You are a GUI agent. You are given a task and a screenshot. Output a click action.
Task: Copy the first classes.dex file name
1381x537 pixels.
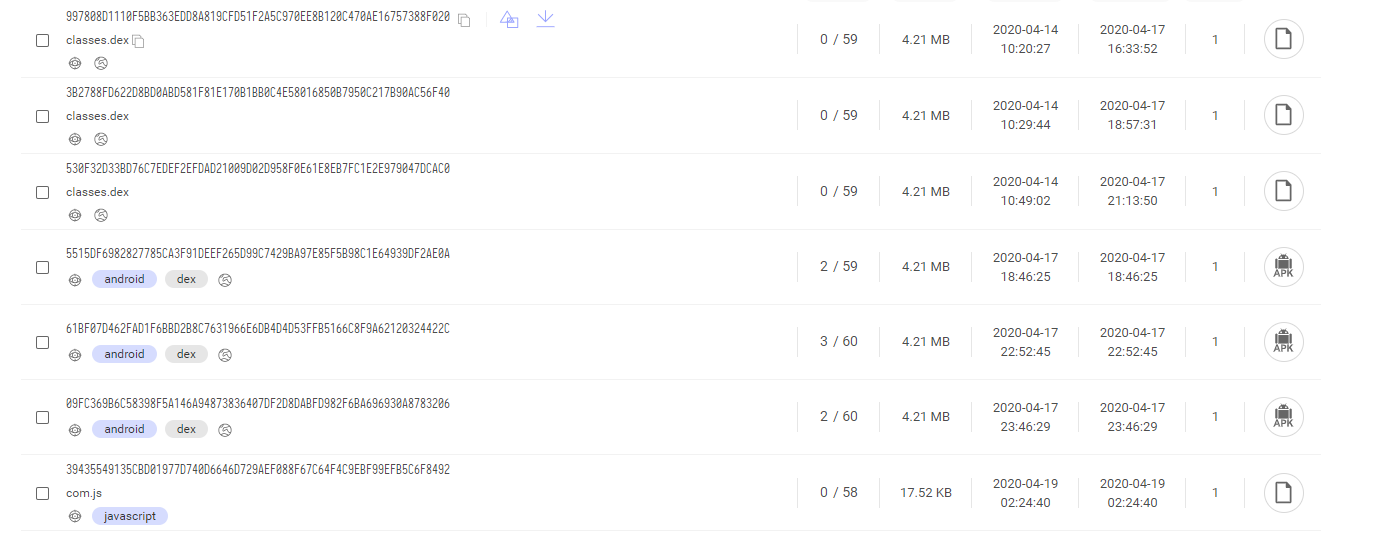(139, 41)
